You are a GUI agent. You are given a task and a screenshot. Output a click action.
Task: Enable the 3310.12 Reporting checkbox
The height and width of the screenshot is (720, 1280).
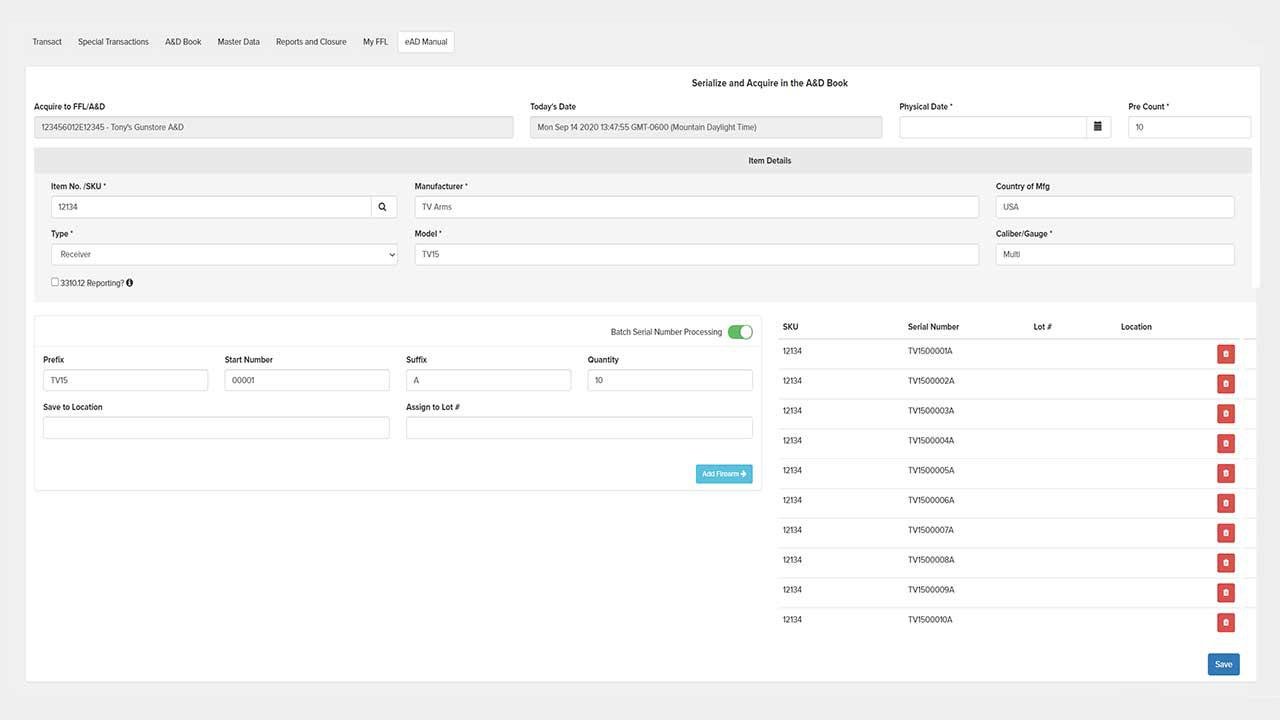click(x=55, y=282)
